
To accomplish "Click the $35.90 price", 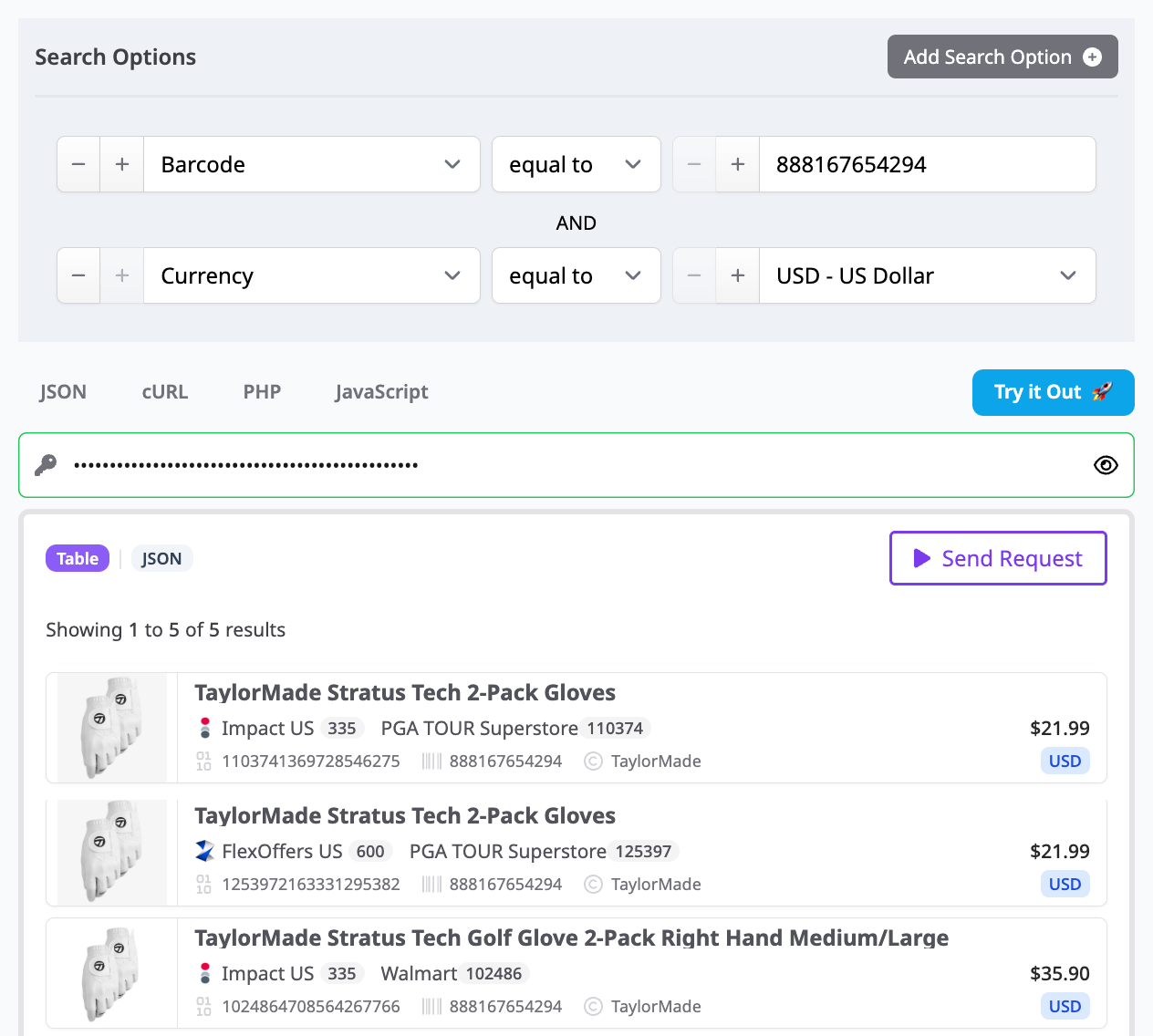I will (x=1060, y=973).
